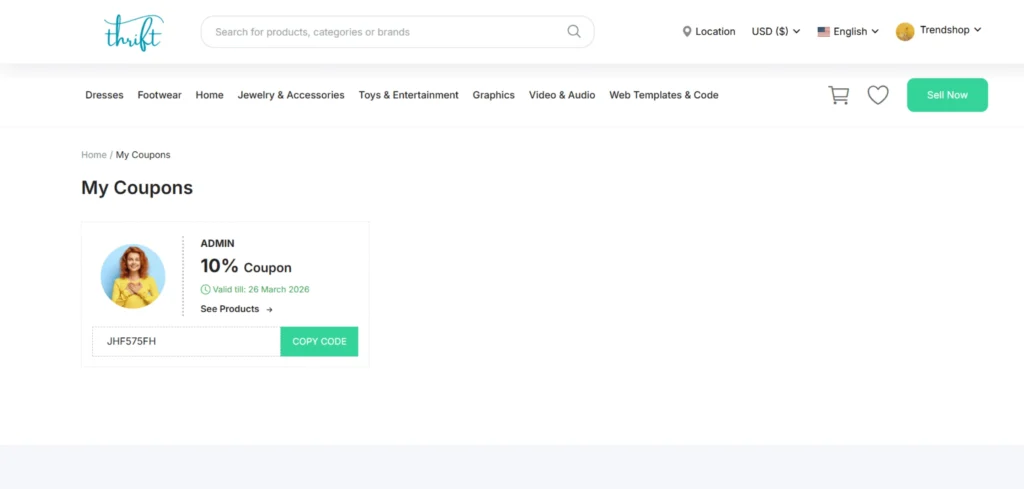This screenshot has height=489, width=1024.
Task: Click the coupon validity clock icon
Action: click(x=206, y=289)
